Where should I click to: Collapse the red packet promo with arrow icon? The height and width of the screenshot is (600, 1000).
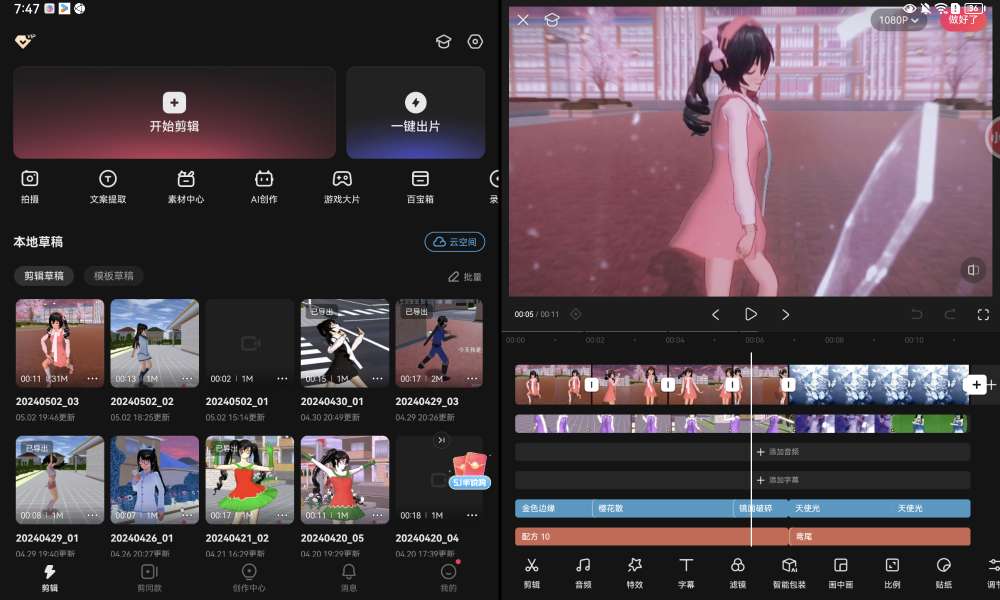[441, 440]
